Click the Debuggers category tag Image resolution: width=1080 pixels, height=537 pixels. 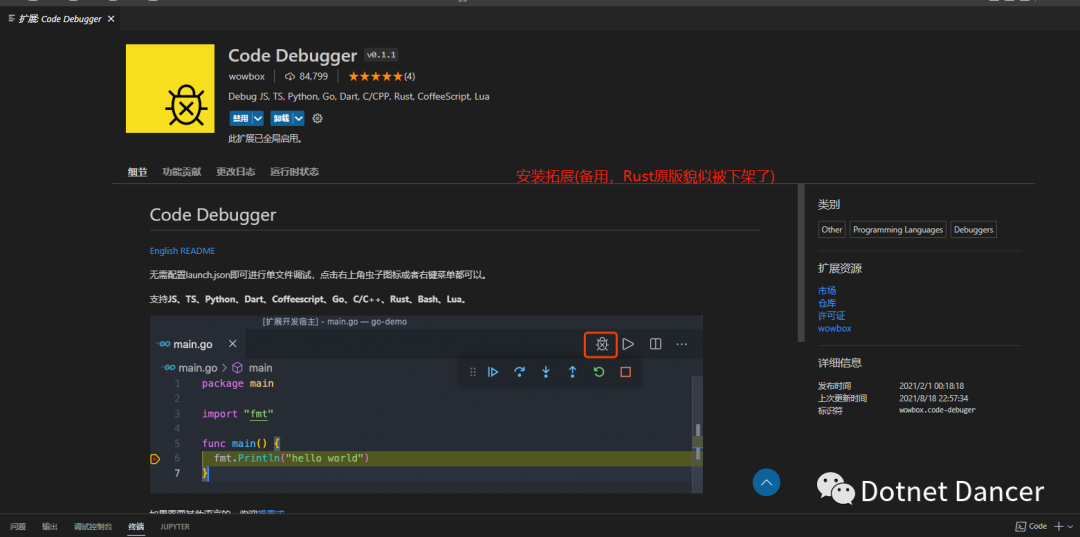(973, 230)
